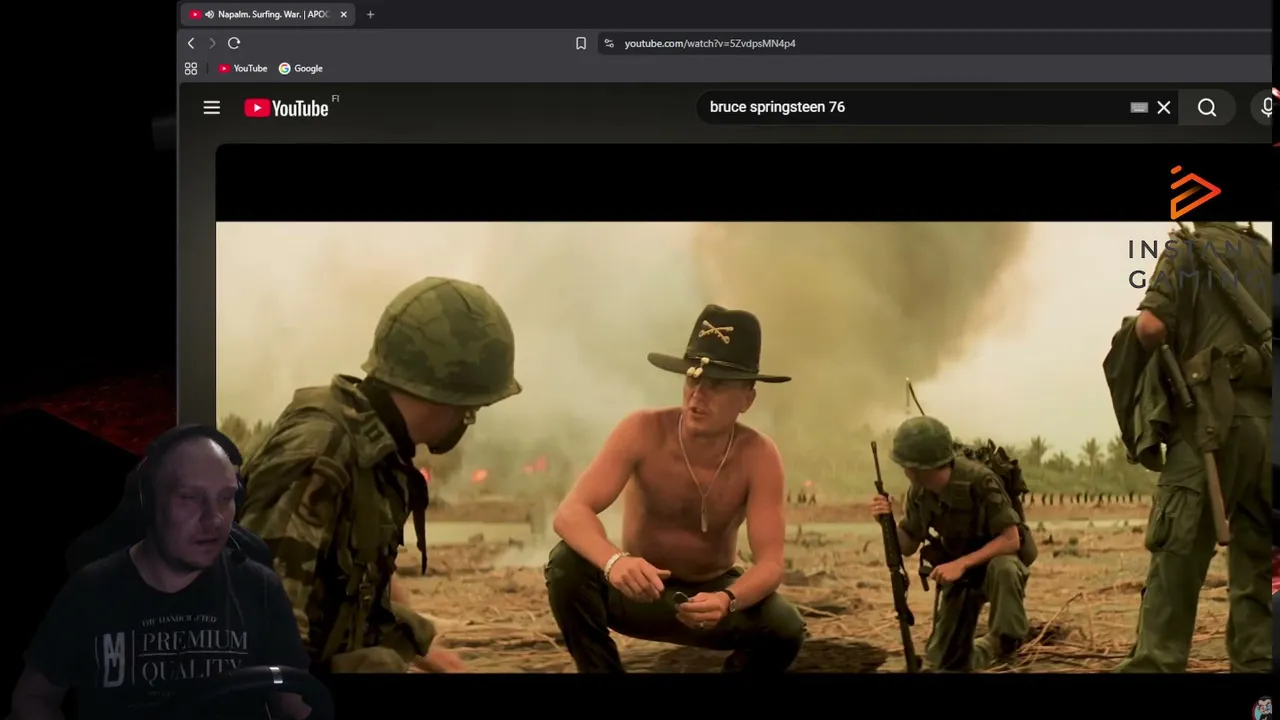Open the YouTube bookmark

coord(243,69)
